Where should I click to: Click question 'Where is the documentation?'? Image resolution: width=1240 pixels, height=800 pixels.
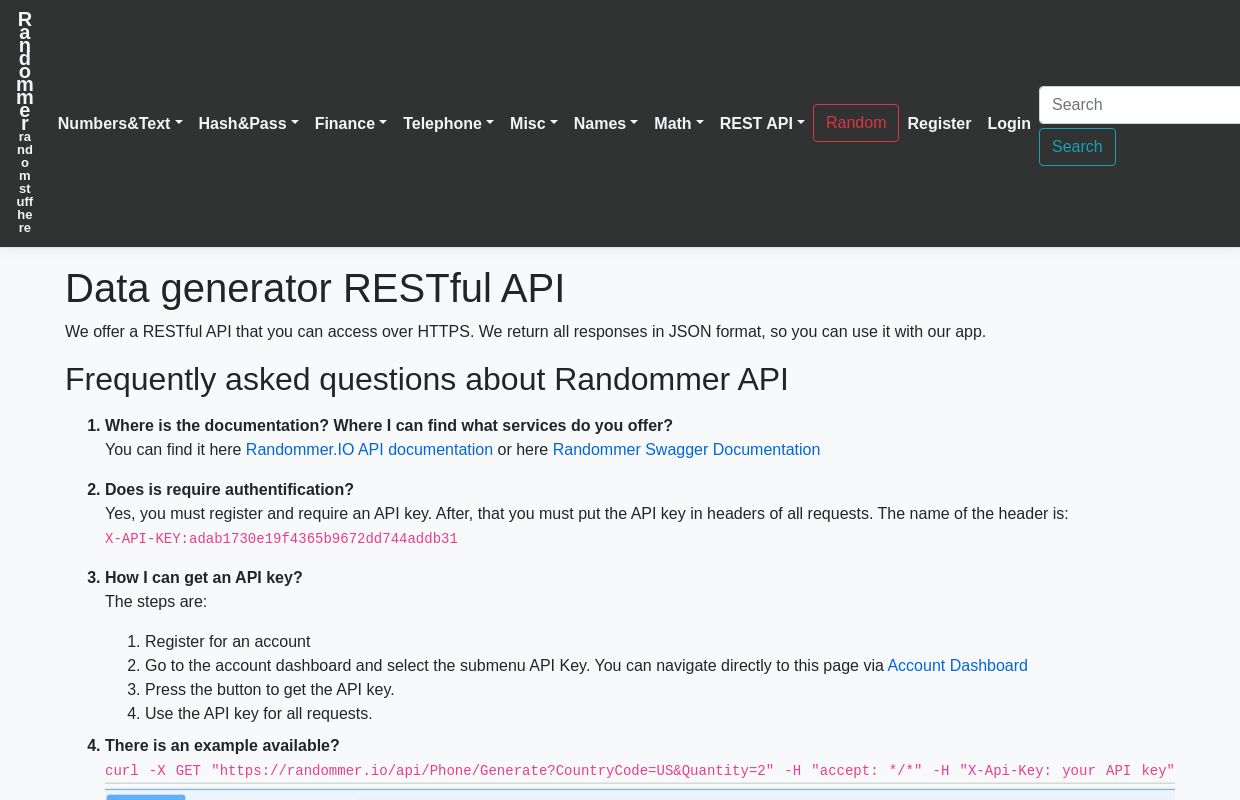(389, 426)
